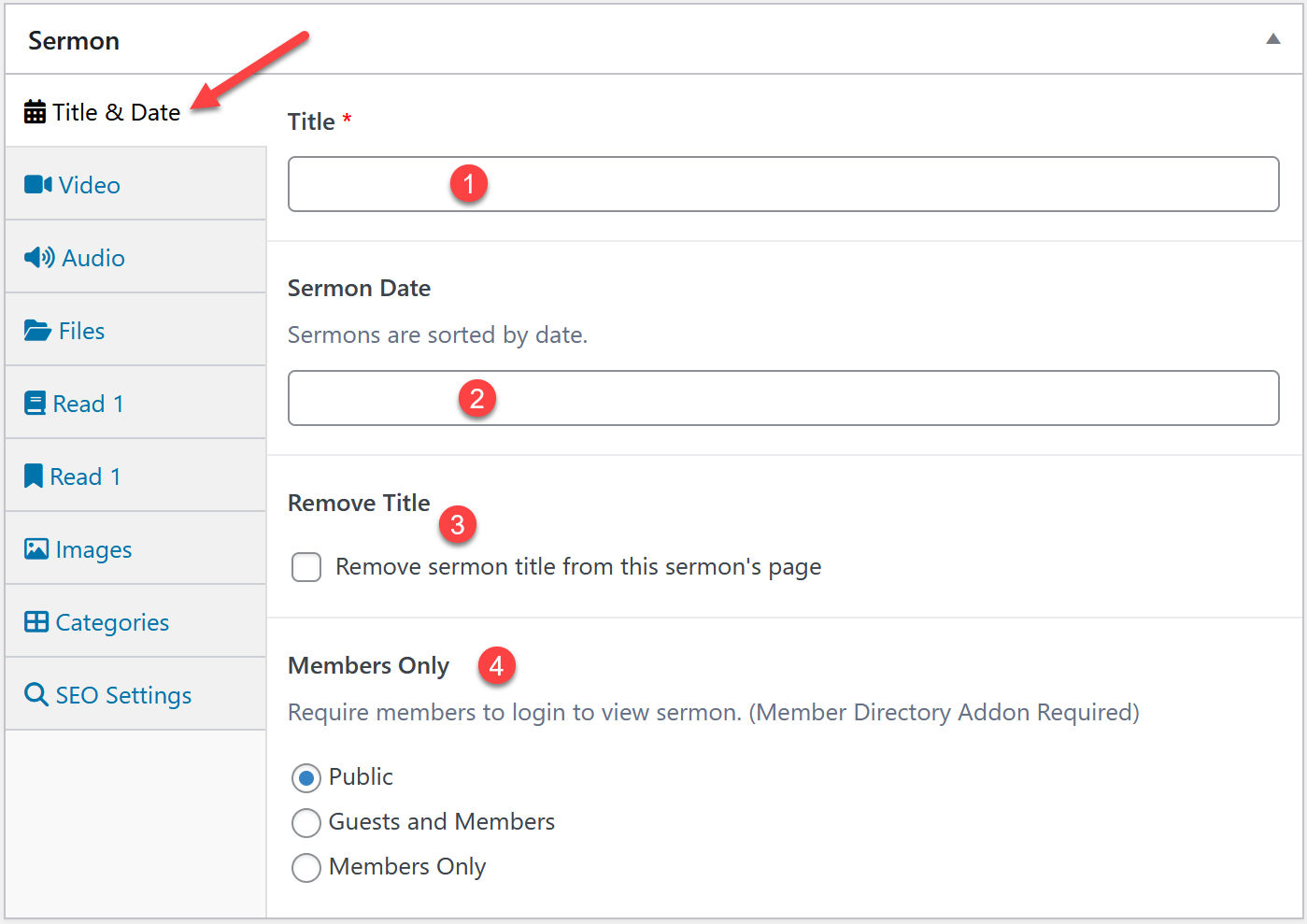Click the book icon in the sidebar
The width and height of the screenshot is (1307, 924).
[x=35, y=404]
